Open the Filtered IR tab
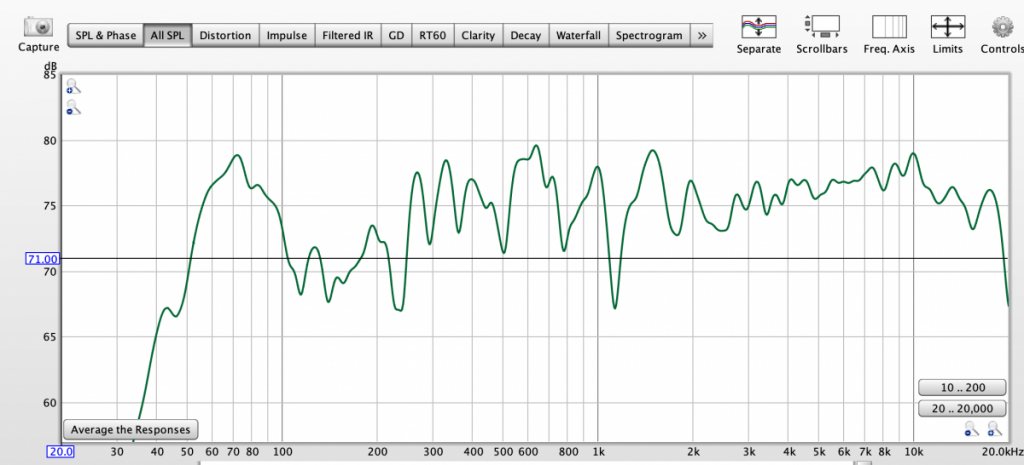 [347, 35]
